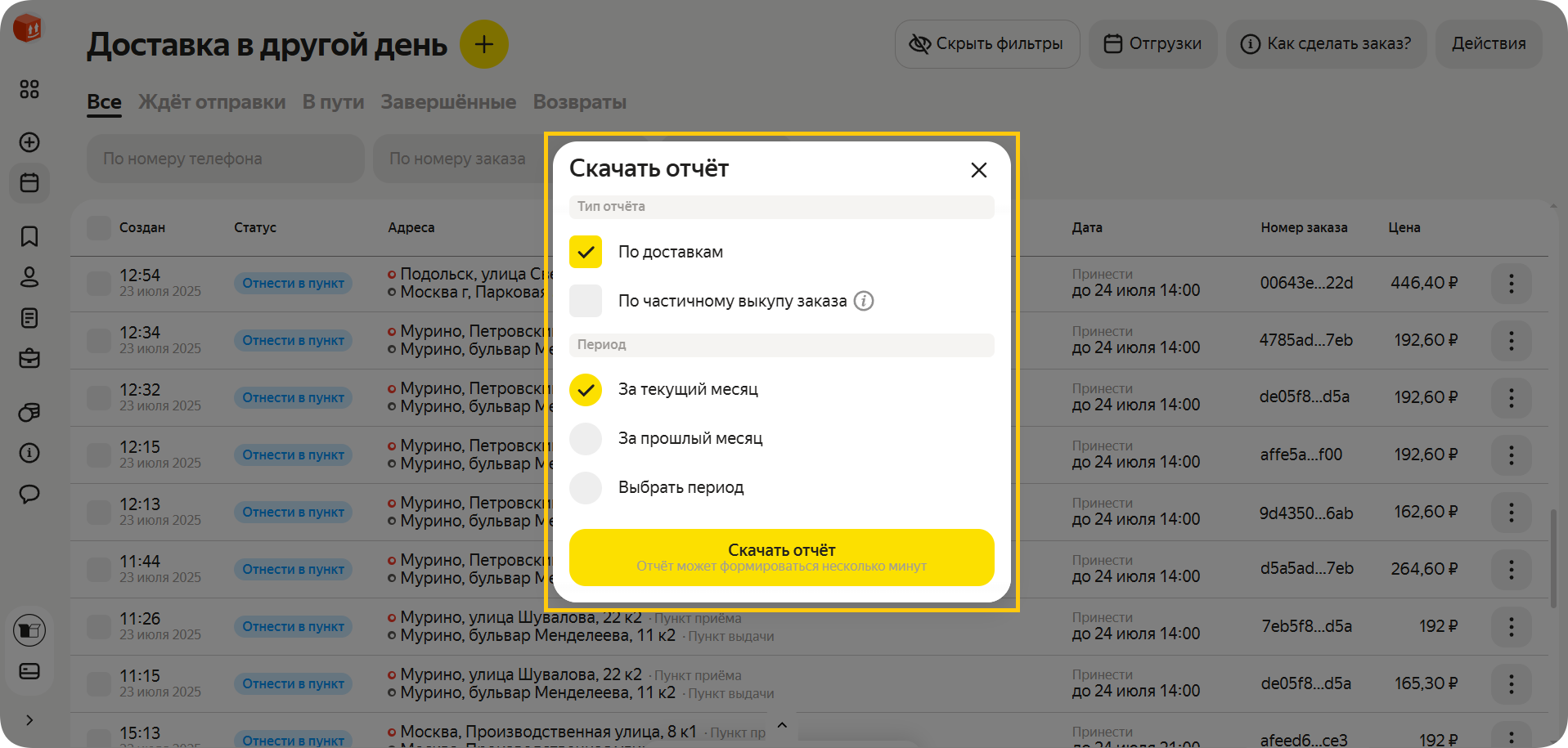Open the dashboard grid icon in the sidebar
The image size is (1568, 748).
click(29, 89)
